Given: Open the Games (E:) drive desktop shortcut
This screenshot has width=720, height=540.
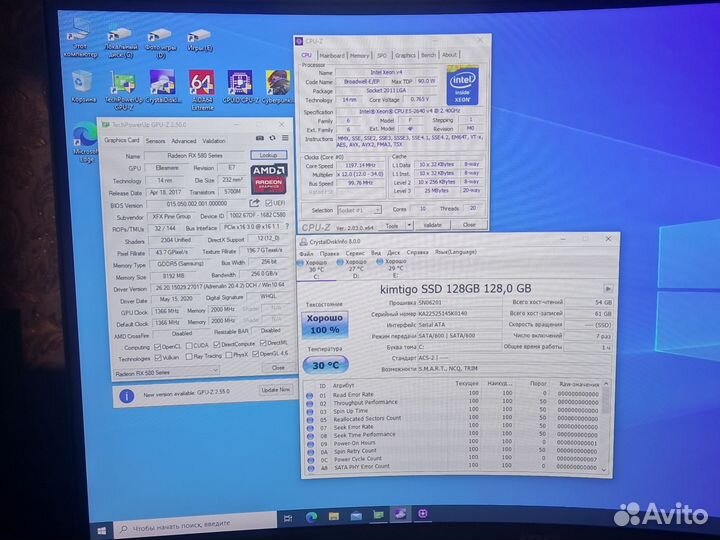Looking at the screenshot, I should (x=200, y=40).
